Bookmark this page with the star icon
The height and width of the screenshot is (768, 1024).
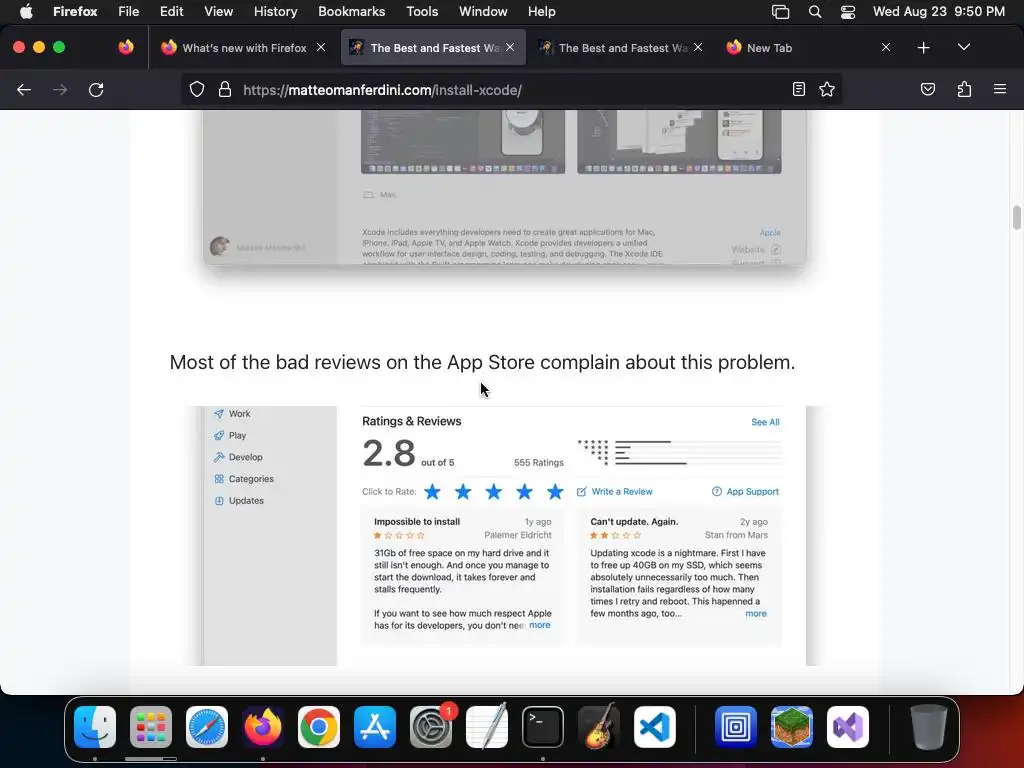[827, 89]
